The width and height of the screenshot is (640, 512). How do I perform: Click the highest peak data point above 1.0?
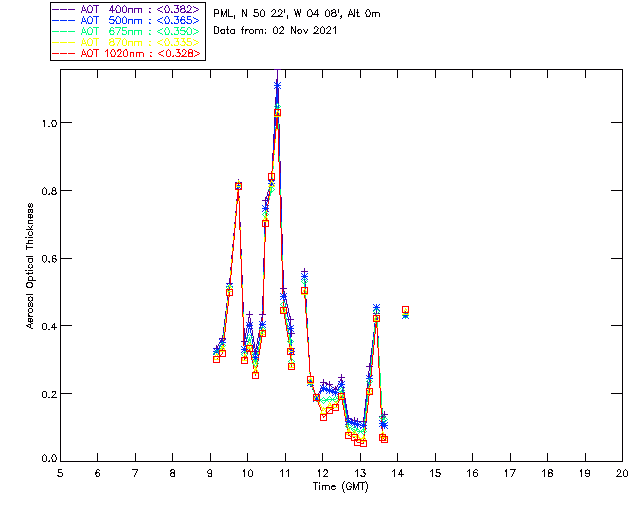point(277,85)
